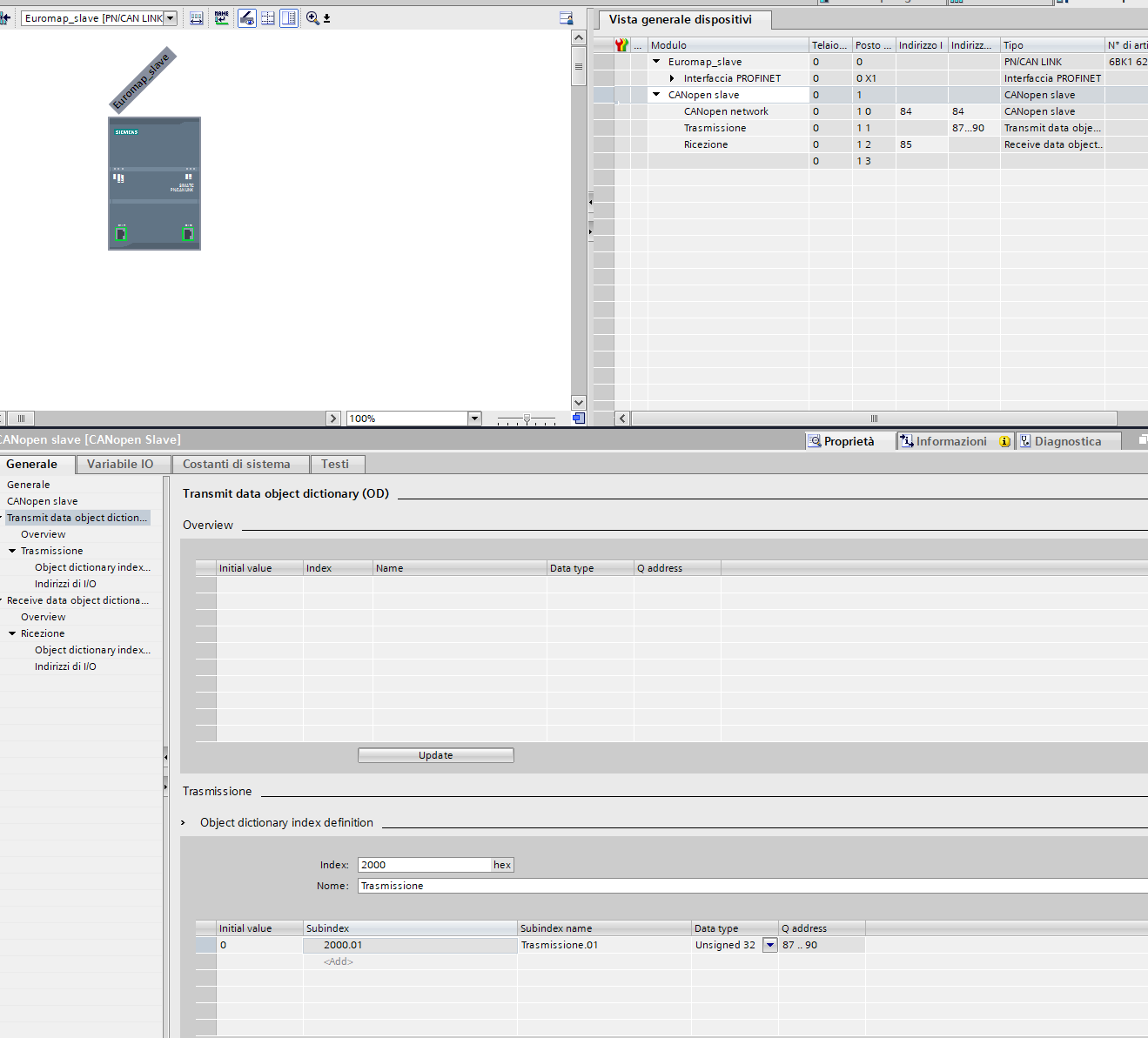Toggle the page break grid display
The height and width of the screenshot is (1038, 1148).
[x=268, y=18]
